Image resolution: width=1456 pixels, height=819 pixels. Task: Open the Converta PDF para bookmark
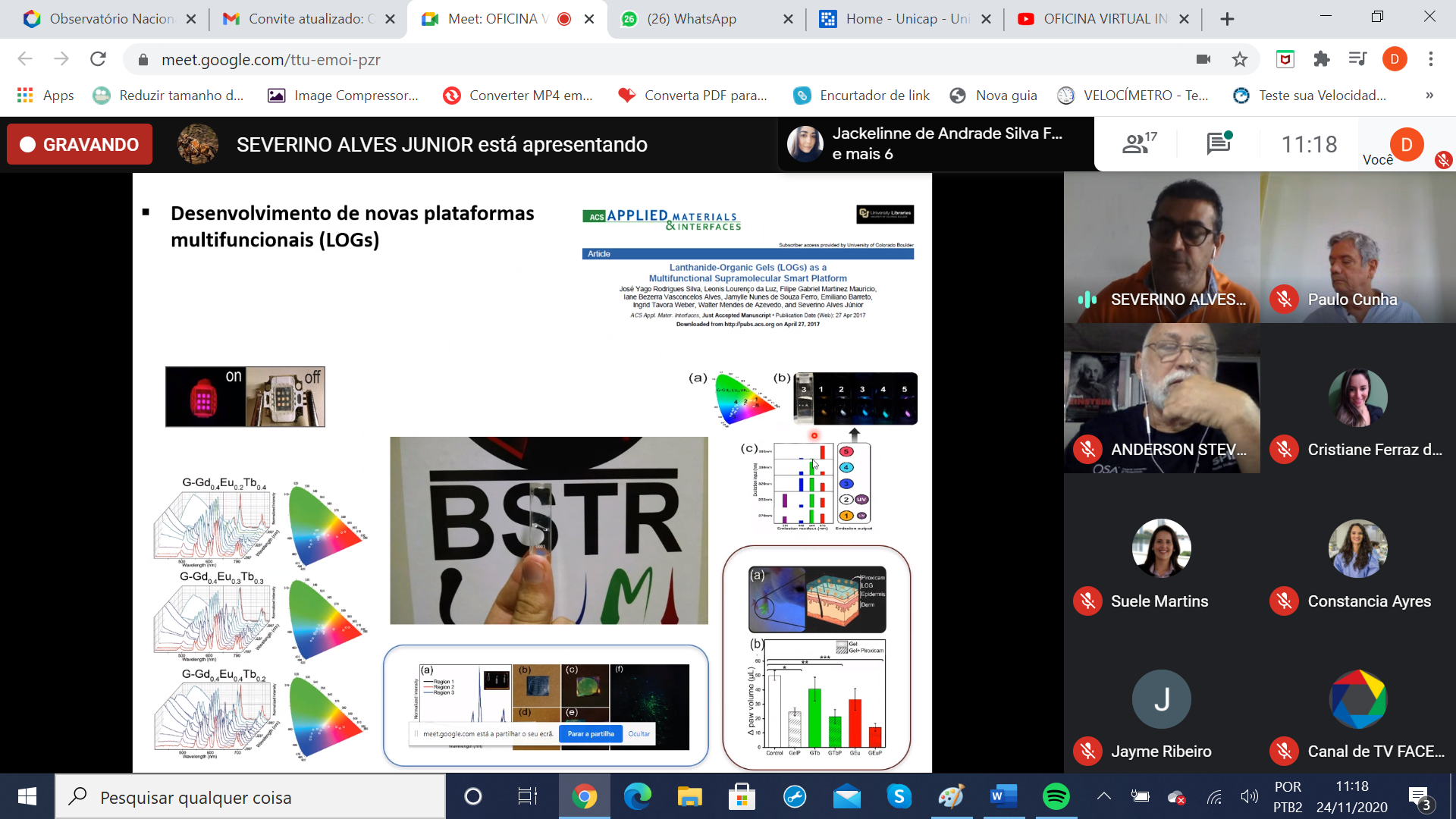click(x=693, y=96)
